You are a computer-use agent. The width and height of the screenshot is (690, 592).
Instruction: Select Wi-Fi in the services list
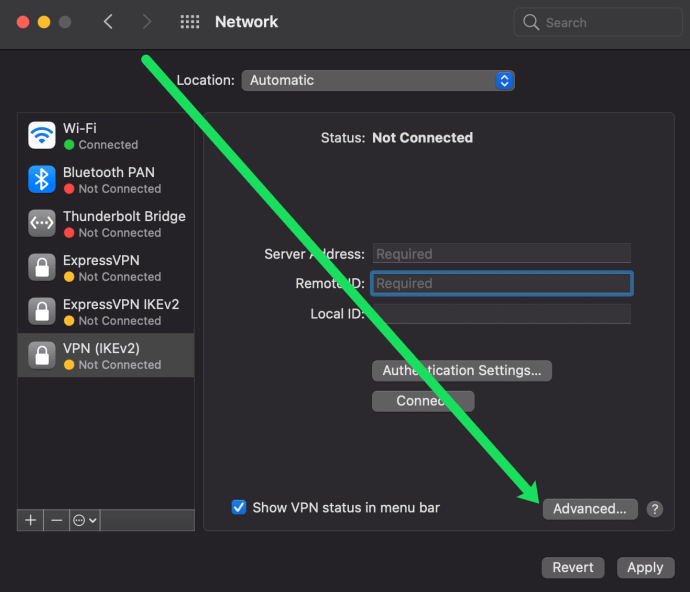(x=106, y=136)
